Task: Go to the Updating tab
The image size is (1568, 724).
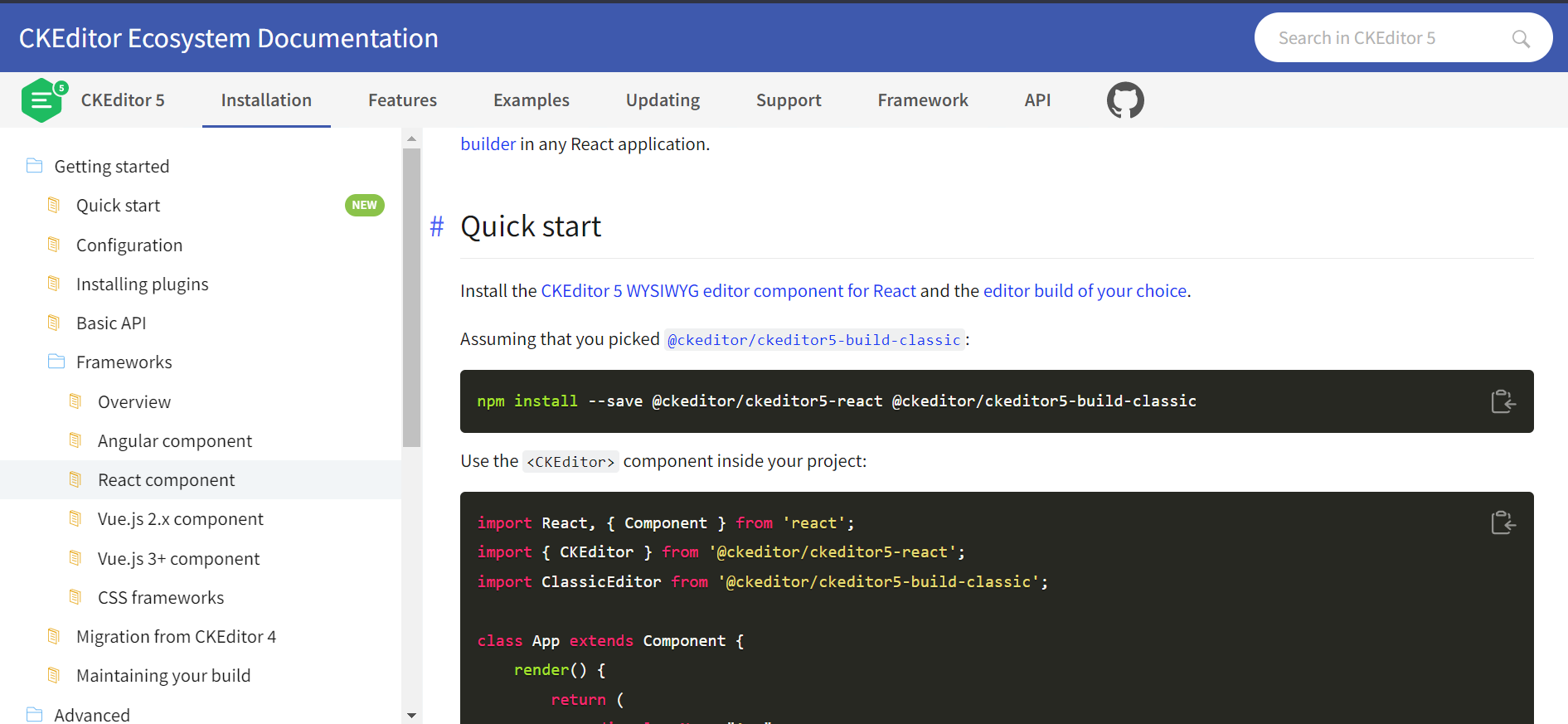Action: tap(663, 100)
